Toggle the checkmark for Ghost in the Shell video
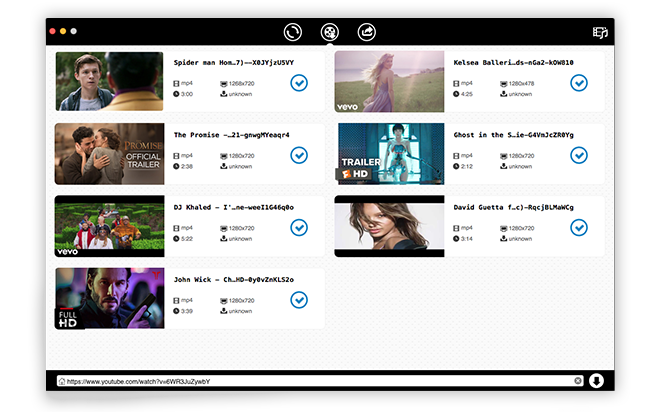This screenshot has width=659, height=412. [x=579, y=155]
